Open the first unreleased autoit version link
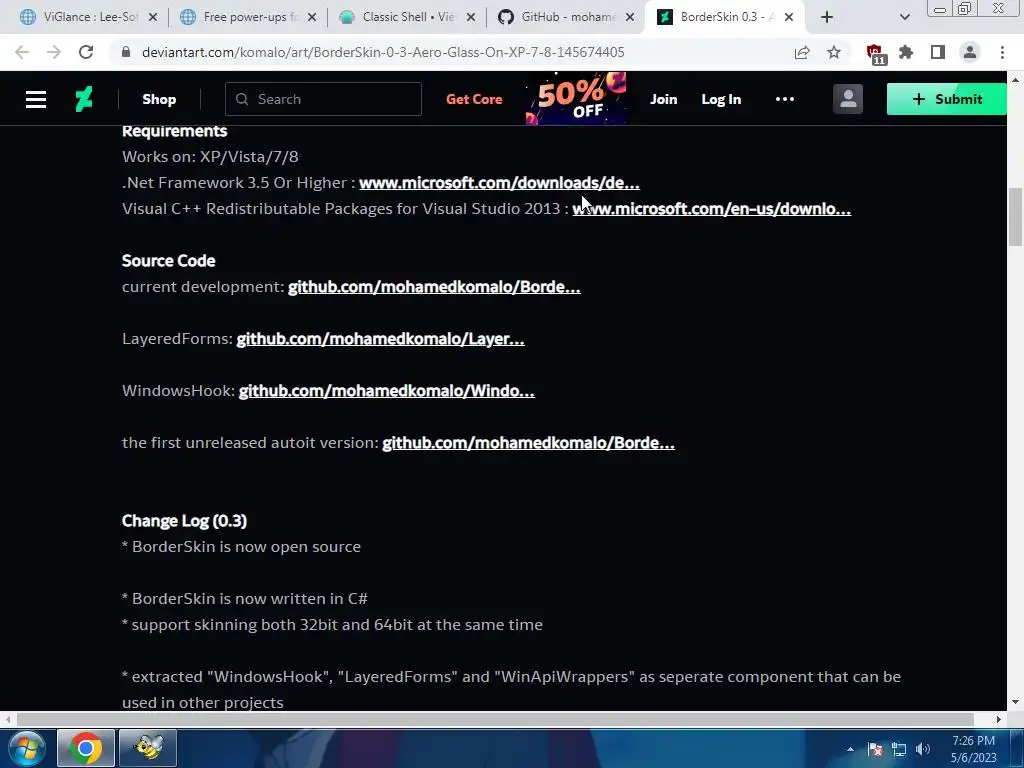This screenshot has height=768, width=1024. click(528, 443)
